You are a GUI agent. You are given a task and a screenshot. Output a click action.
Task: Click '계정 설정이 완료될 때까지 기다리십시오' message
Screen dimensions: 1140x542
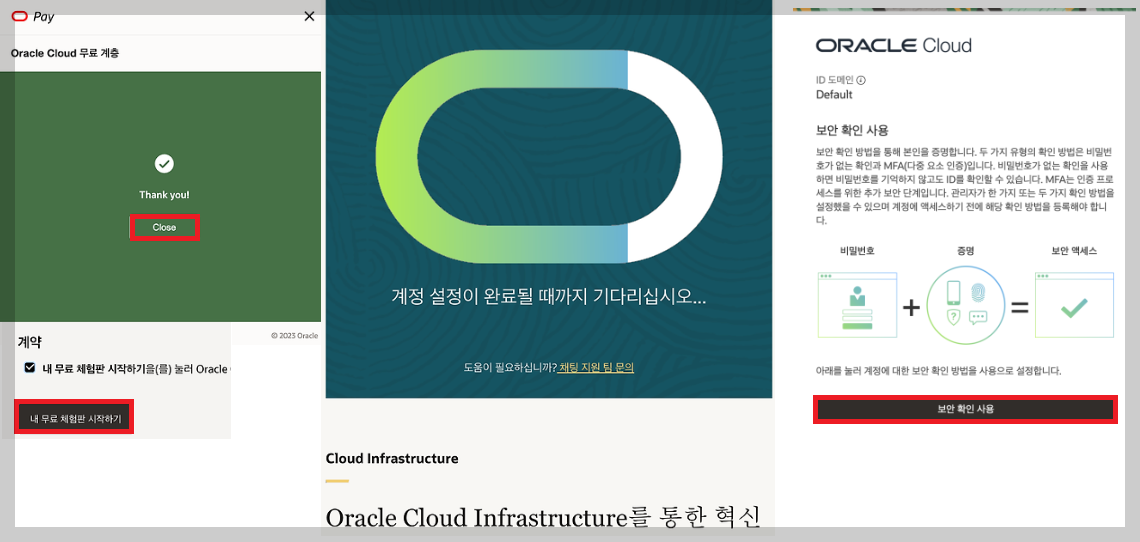[549, 296]
